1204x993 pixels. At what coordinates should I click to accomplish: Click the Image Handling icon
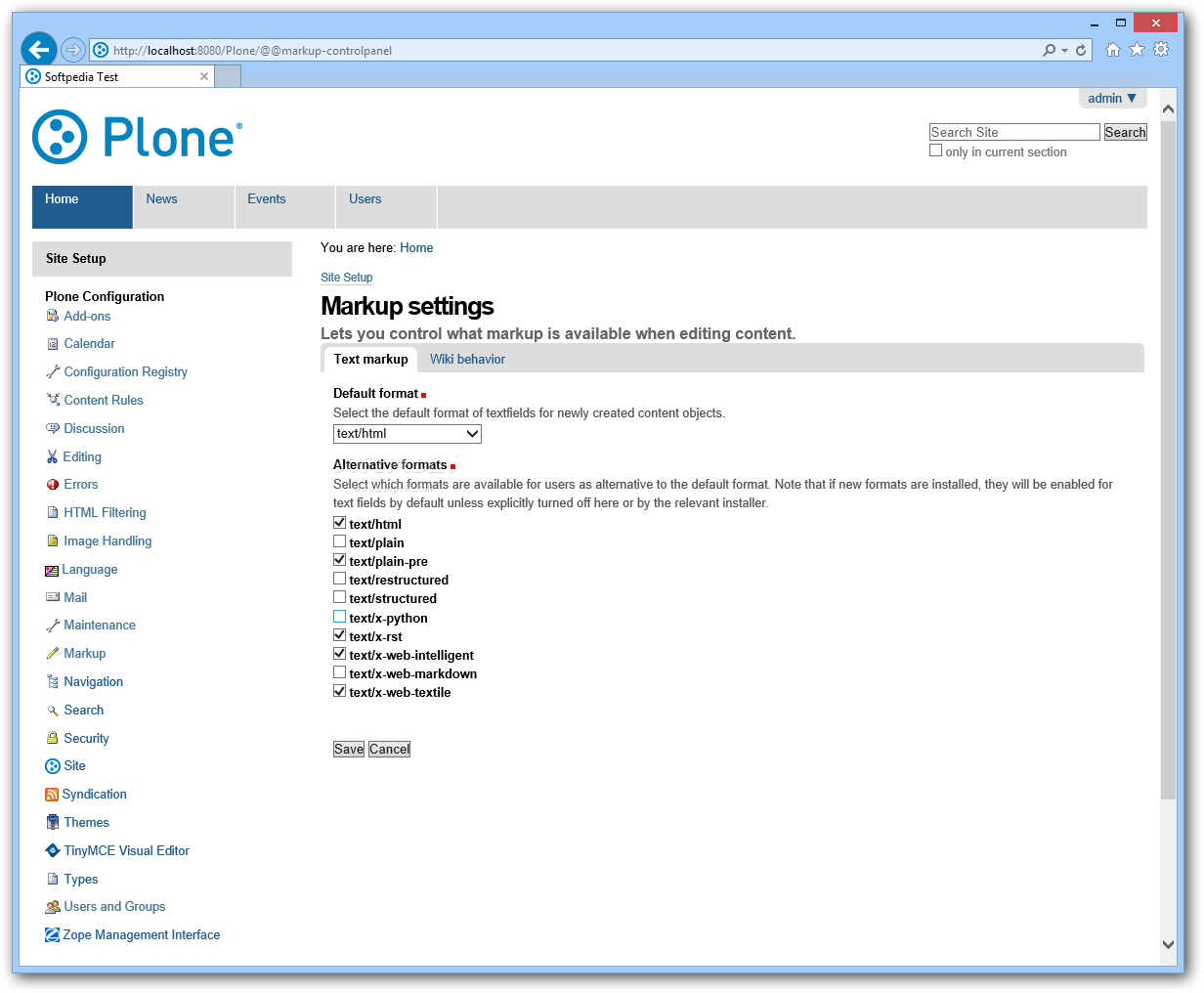(x=53, y=541)
